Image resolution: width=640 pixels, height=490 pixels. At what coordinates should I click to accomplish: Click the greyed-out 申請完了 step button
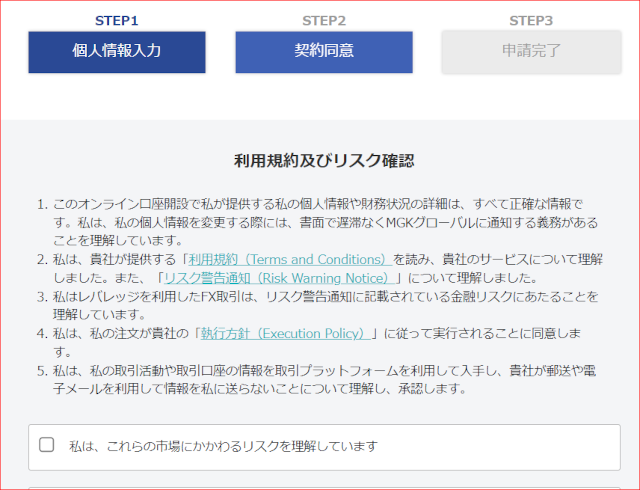click(531, 51)
